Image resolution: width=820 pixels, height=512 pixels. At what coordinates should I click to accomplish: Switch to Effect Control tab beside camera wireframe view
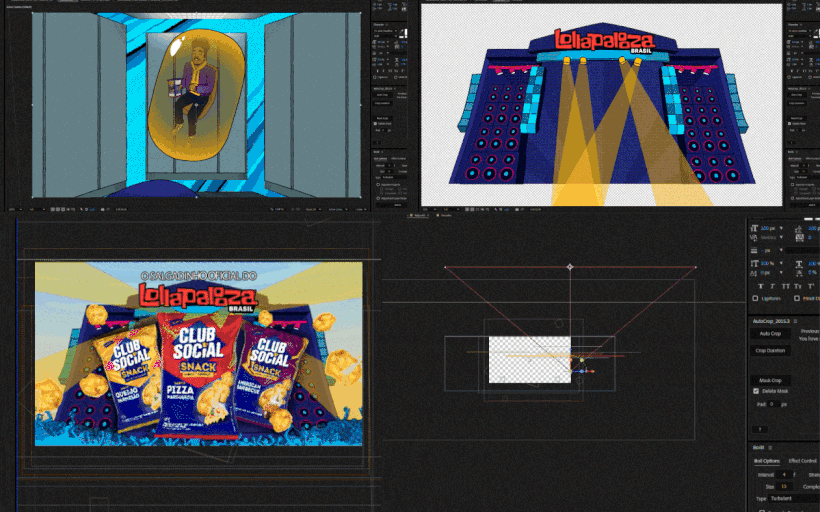(x=803, y=461)
